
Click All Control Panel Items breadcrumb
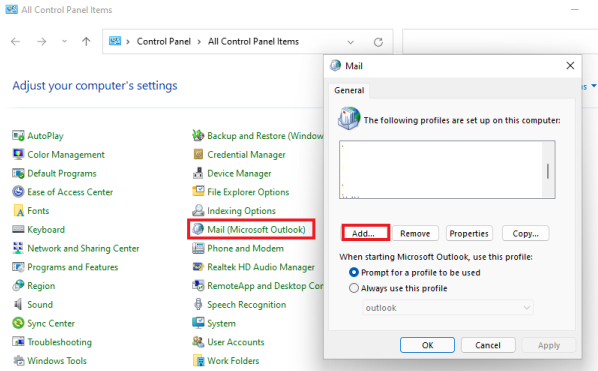pos(253,42)
